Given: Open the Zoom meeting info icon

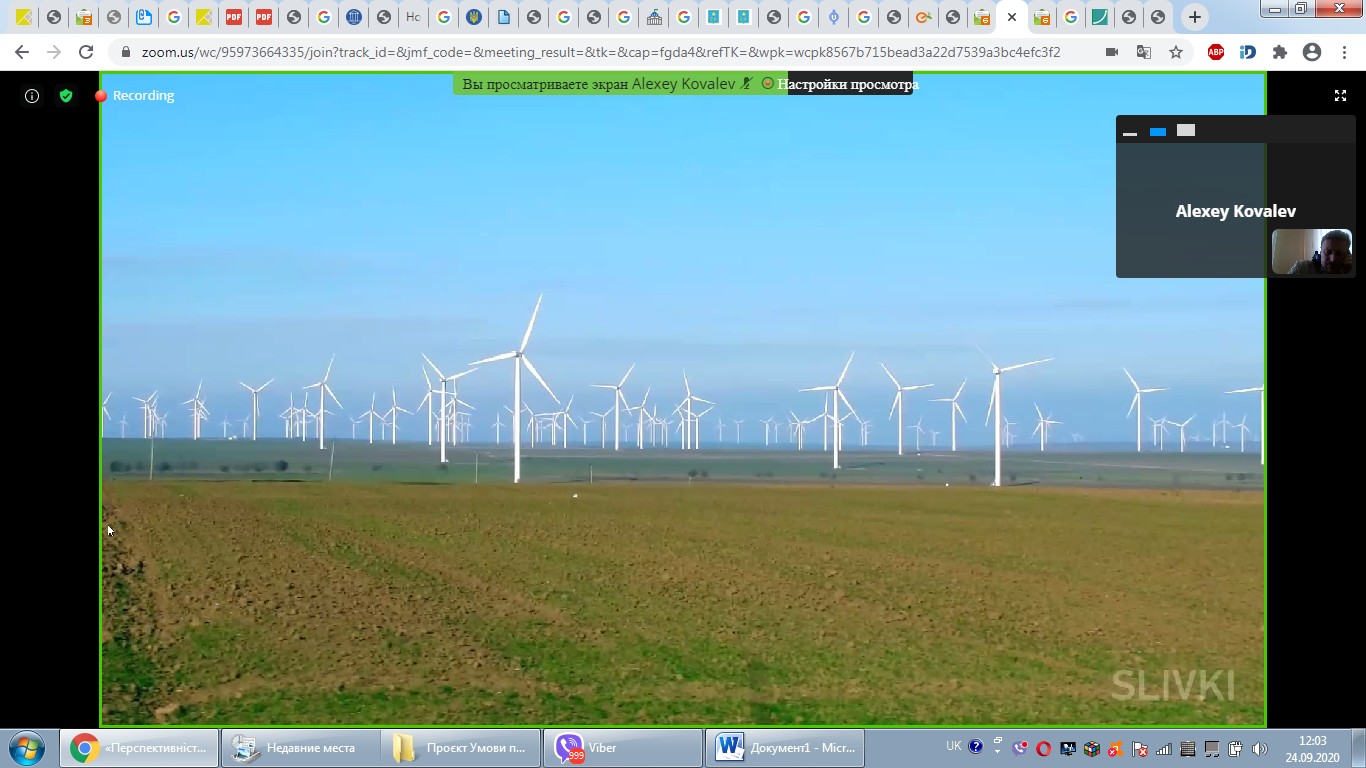Looking at the screenshot, I should click(32, 96).
